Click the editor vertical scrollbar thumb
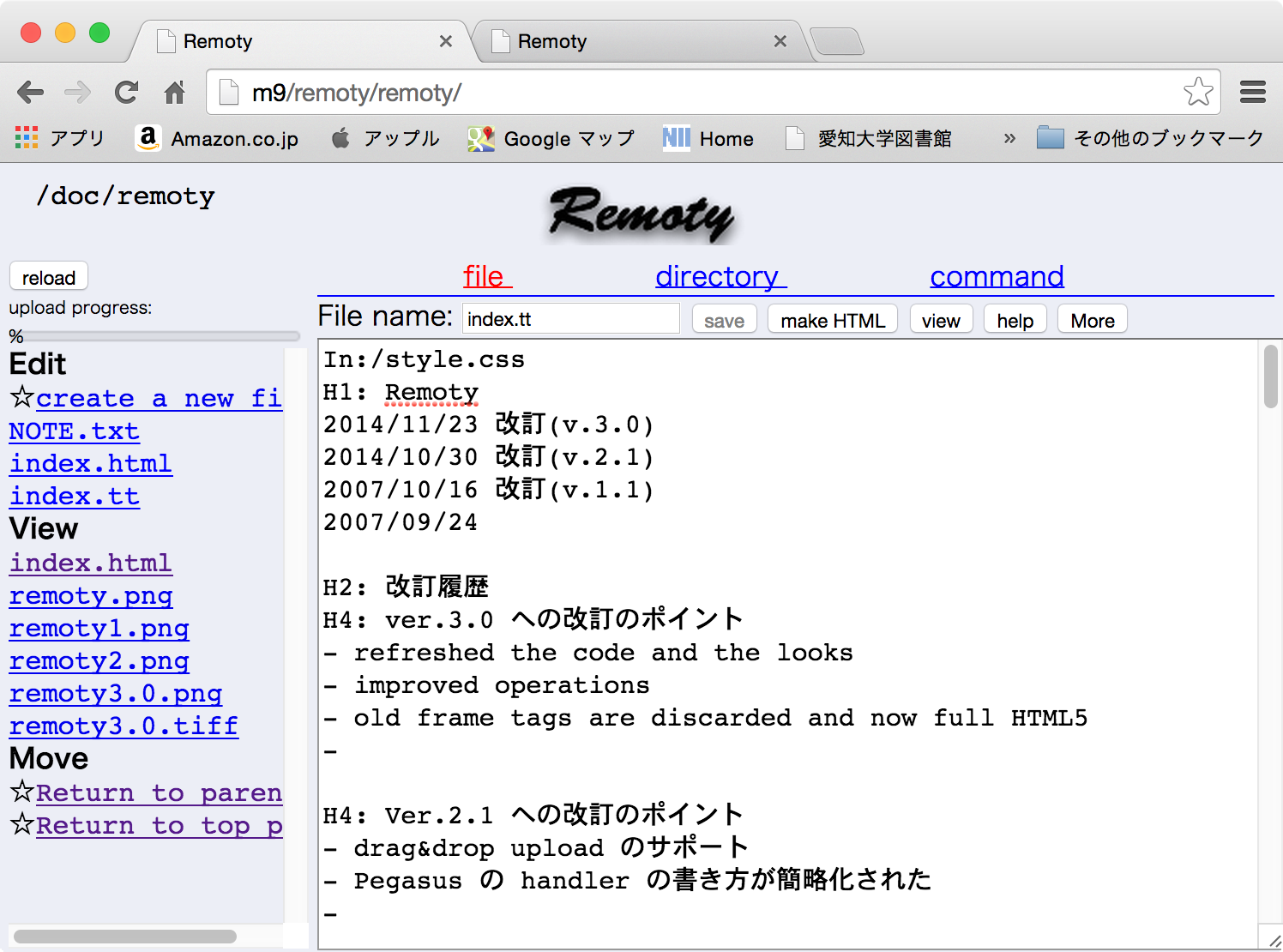 (x=1270, y=377)
